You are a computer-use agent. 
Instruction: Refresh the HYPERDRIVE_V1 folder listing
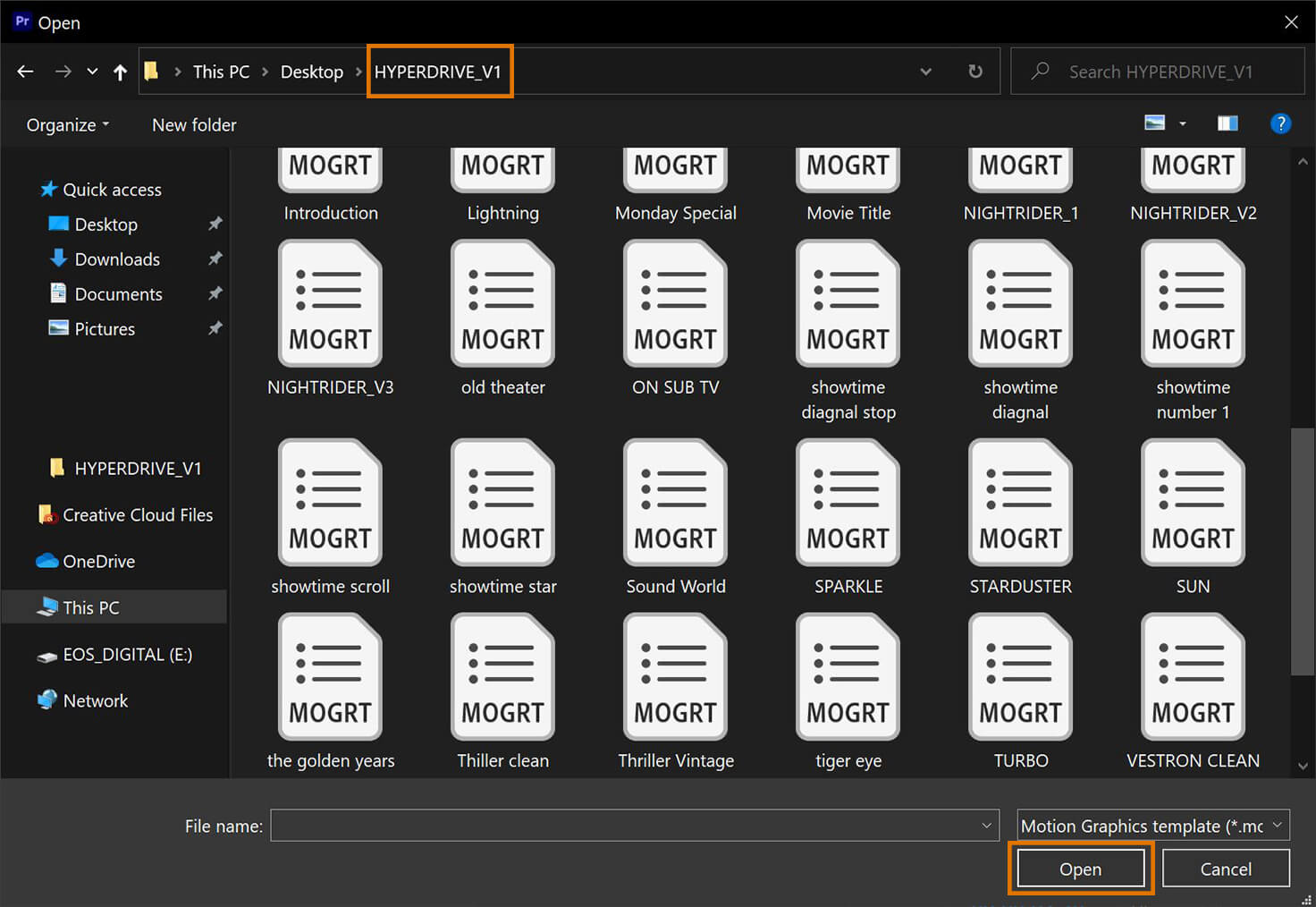tap(975, 72)
